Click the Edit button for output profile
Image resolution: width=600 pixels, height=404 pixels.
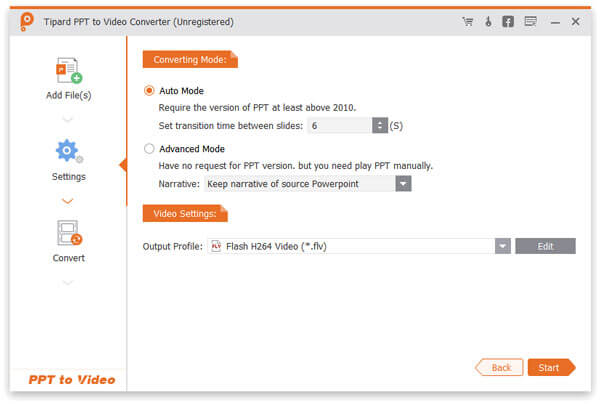[x=545, y=246]
